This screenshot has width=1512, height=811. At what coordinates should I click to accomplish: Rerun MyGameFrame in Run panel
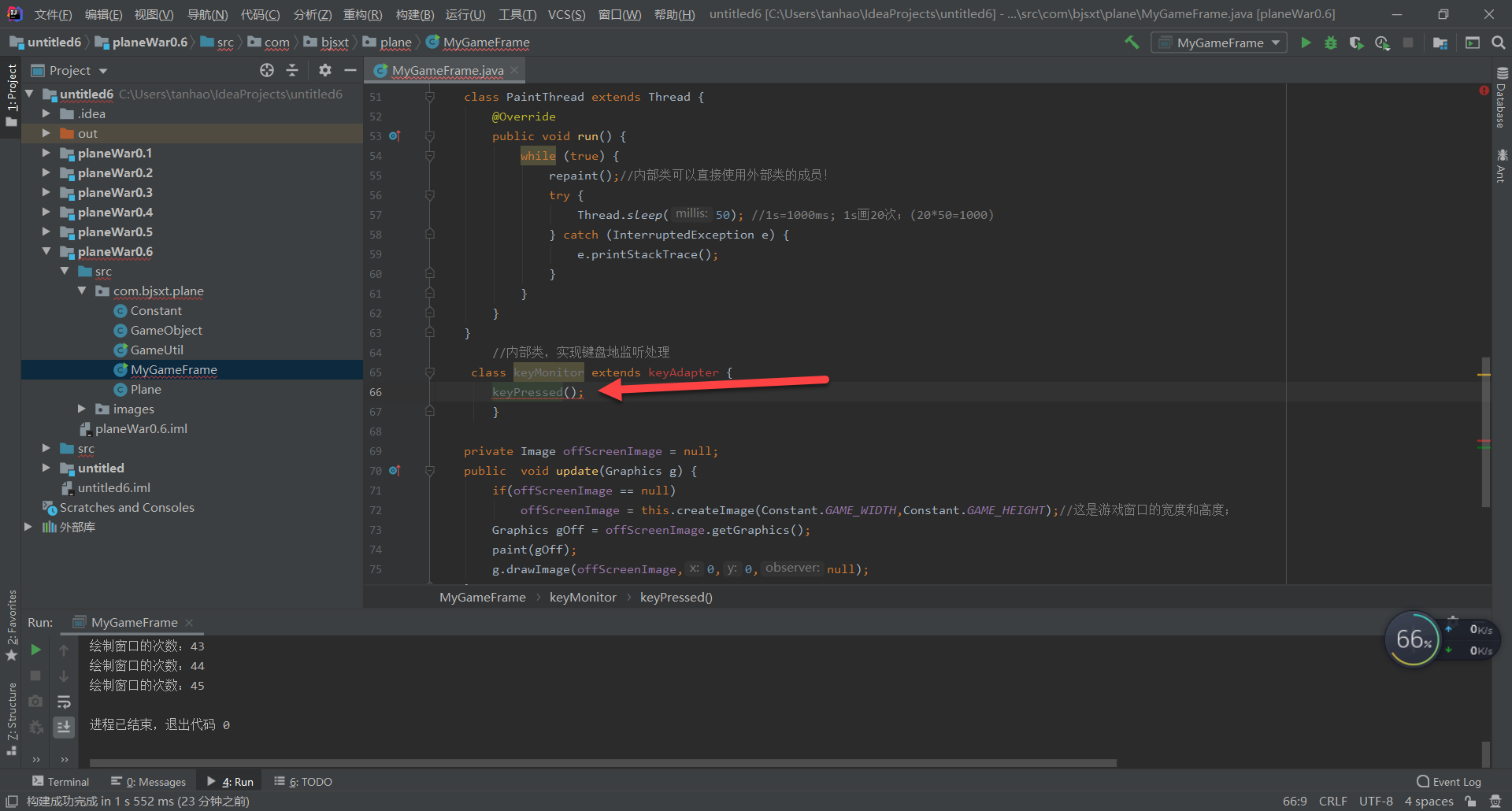pos(35,650)
